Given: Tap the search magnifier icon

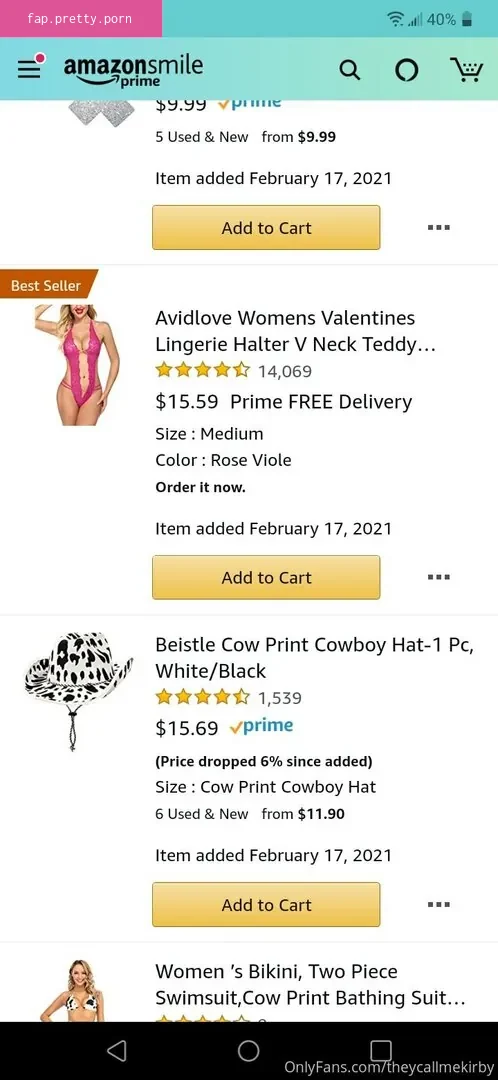Looking at the screenshot, I should [350, 70].
